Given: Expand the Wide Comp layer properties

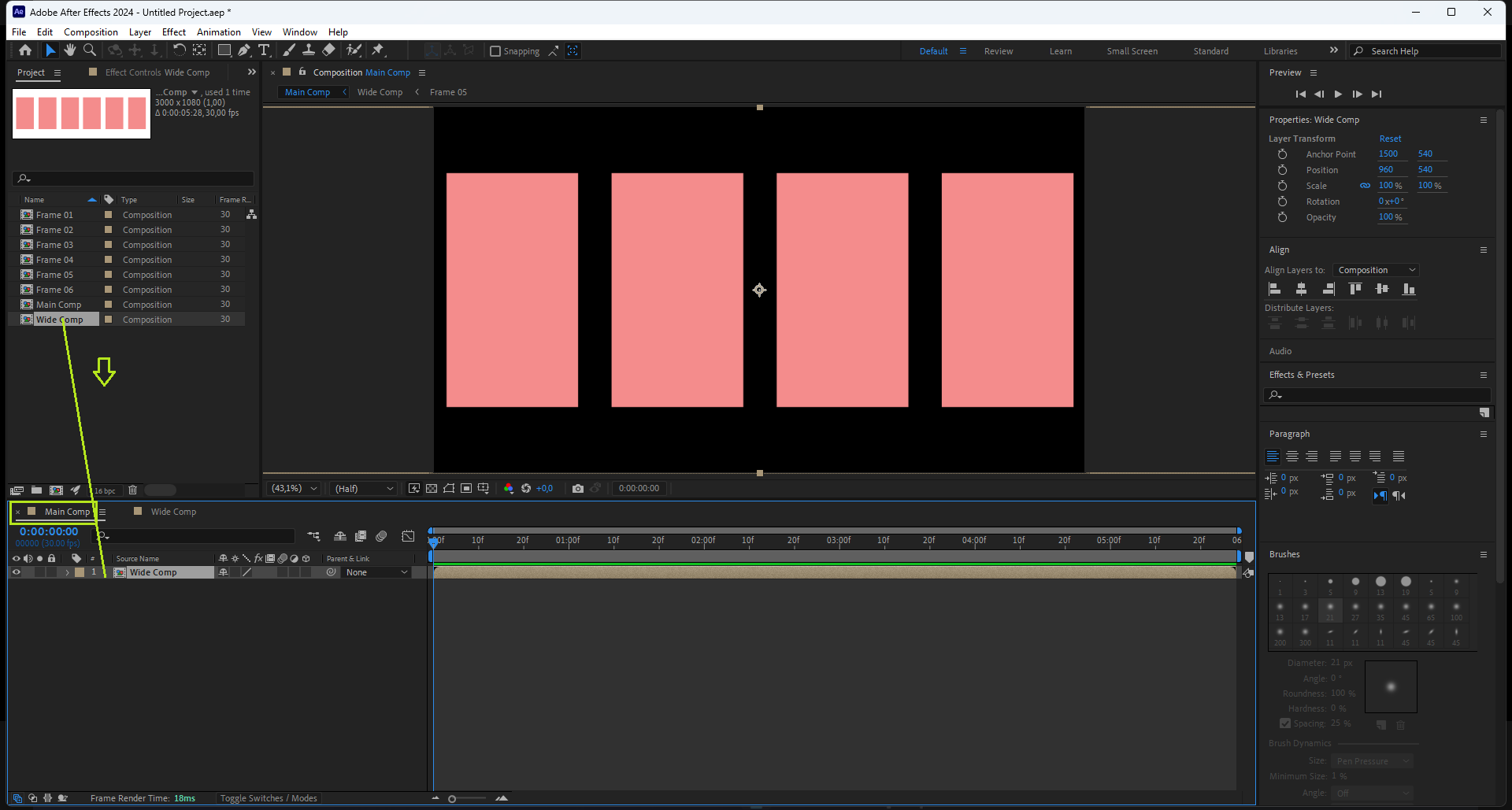Looking at the screenshot, I should (x=67, y=572).
